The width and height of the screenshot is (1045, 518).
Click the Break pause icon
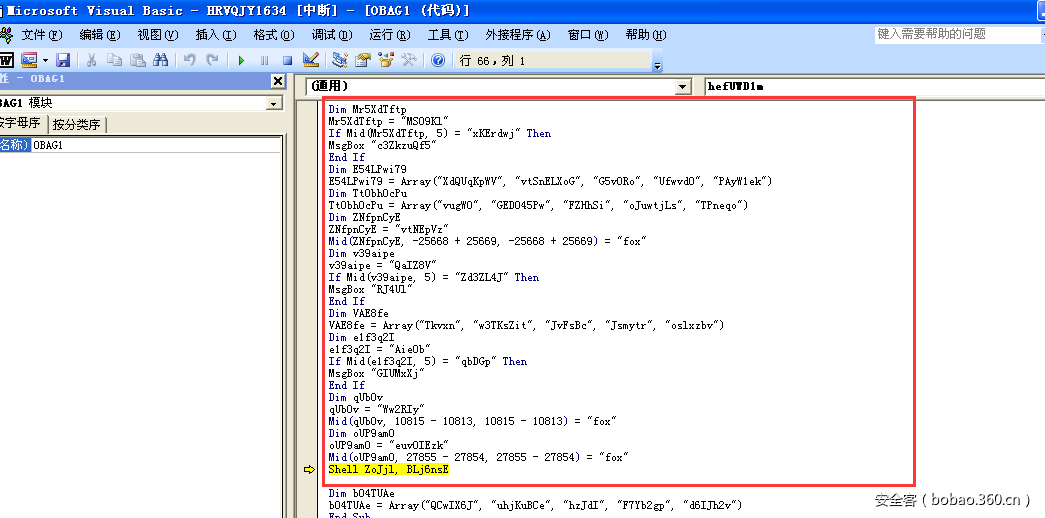point(264,60)
